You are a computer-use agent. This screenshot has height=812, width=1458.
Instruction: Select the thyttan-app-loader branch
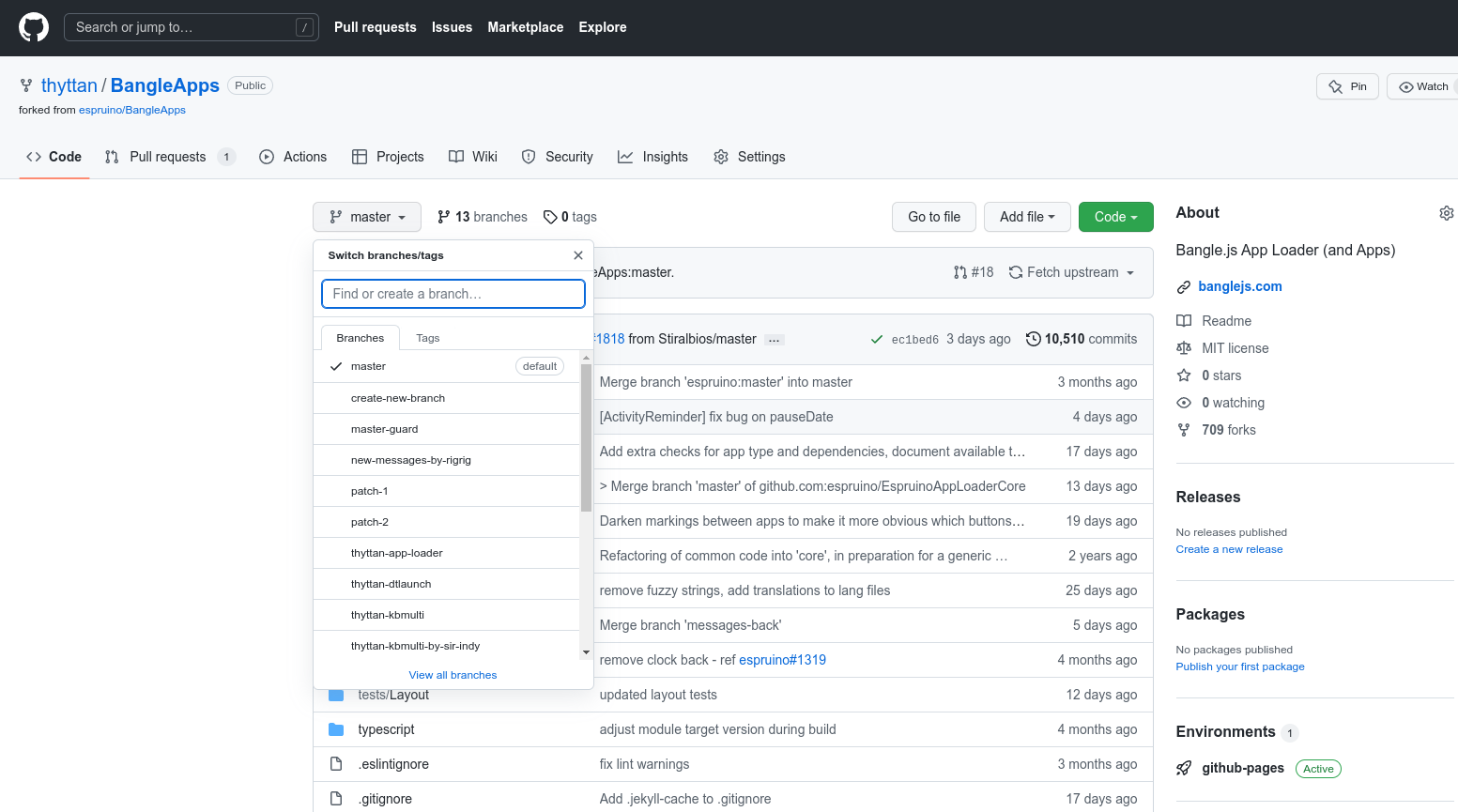447,553
